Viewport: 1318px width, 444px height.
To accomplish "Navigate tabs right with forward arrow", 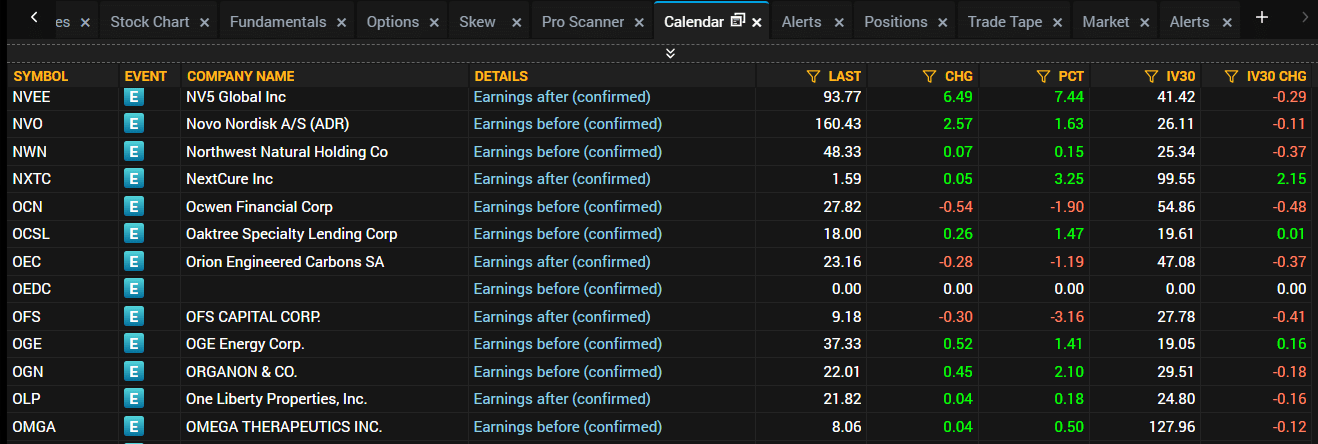I will click(1304, 17).
